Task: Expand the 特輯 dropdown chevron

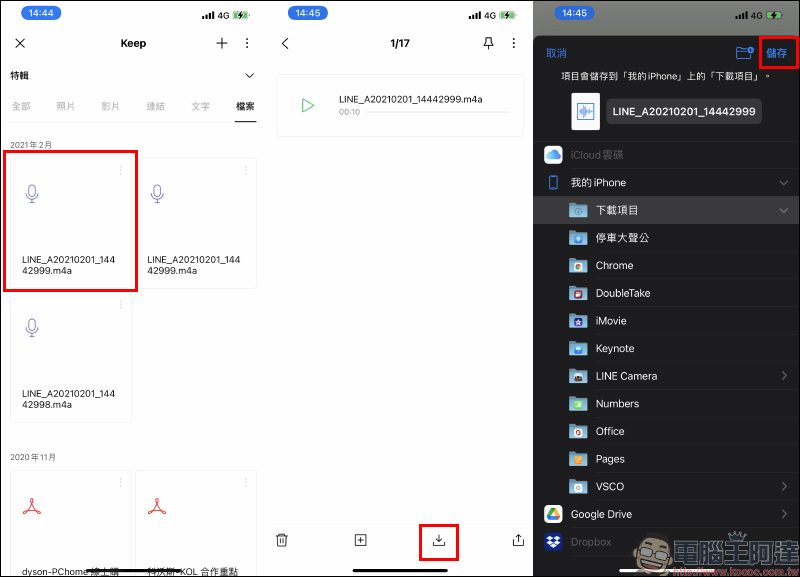Action: click(x=249, y=76)
